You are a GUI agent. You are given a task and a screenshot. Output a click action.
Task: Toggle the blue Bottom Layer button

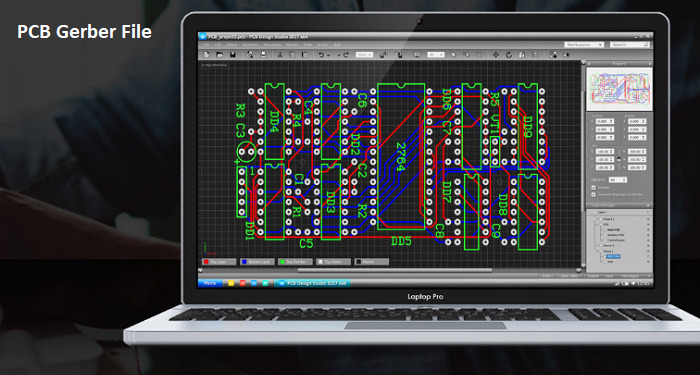click(x=257, y=262)
